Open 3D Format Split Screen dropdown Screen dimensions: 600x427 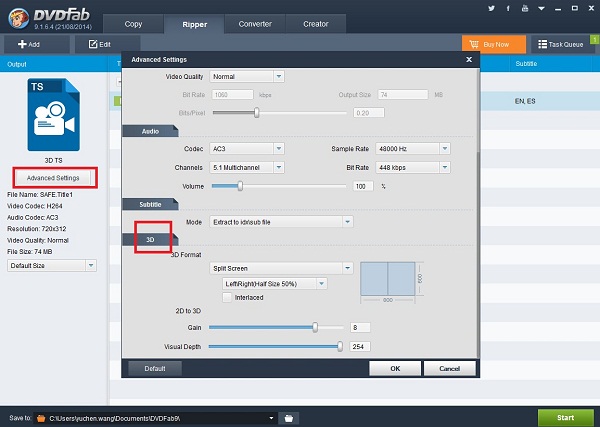pos(281,268)
